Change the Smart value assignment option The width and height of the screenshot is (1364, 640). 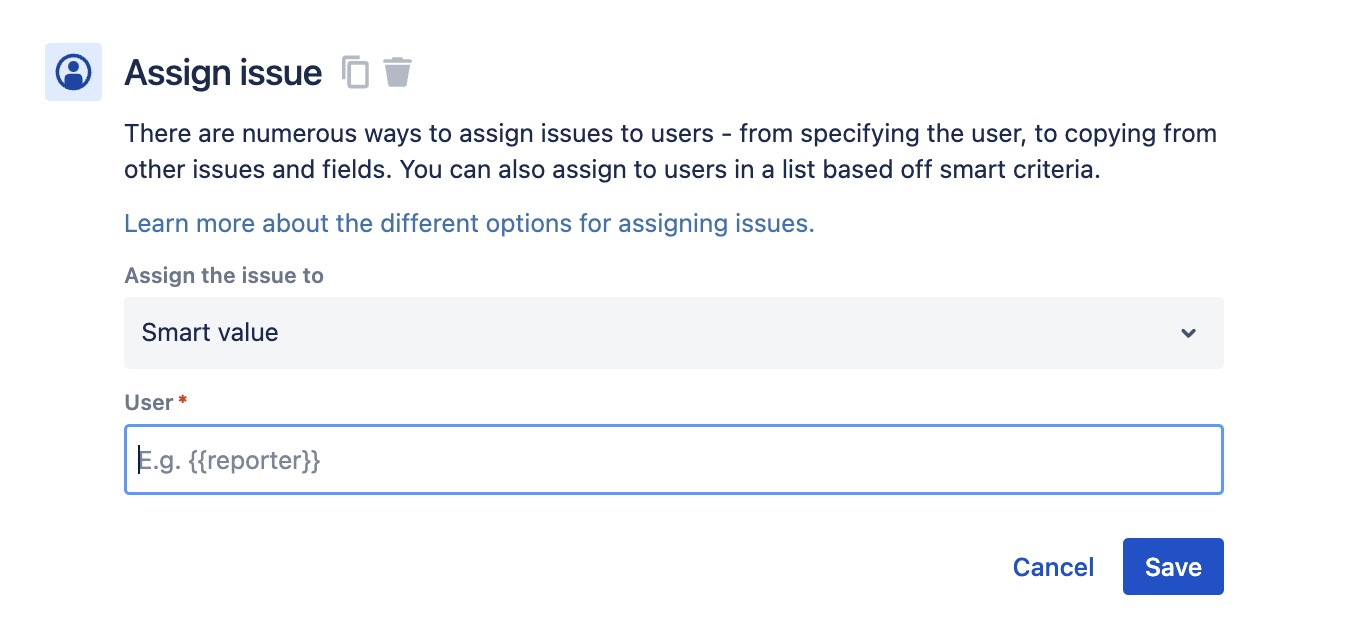pyautogui.click(x=673, y=332)
